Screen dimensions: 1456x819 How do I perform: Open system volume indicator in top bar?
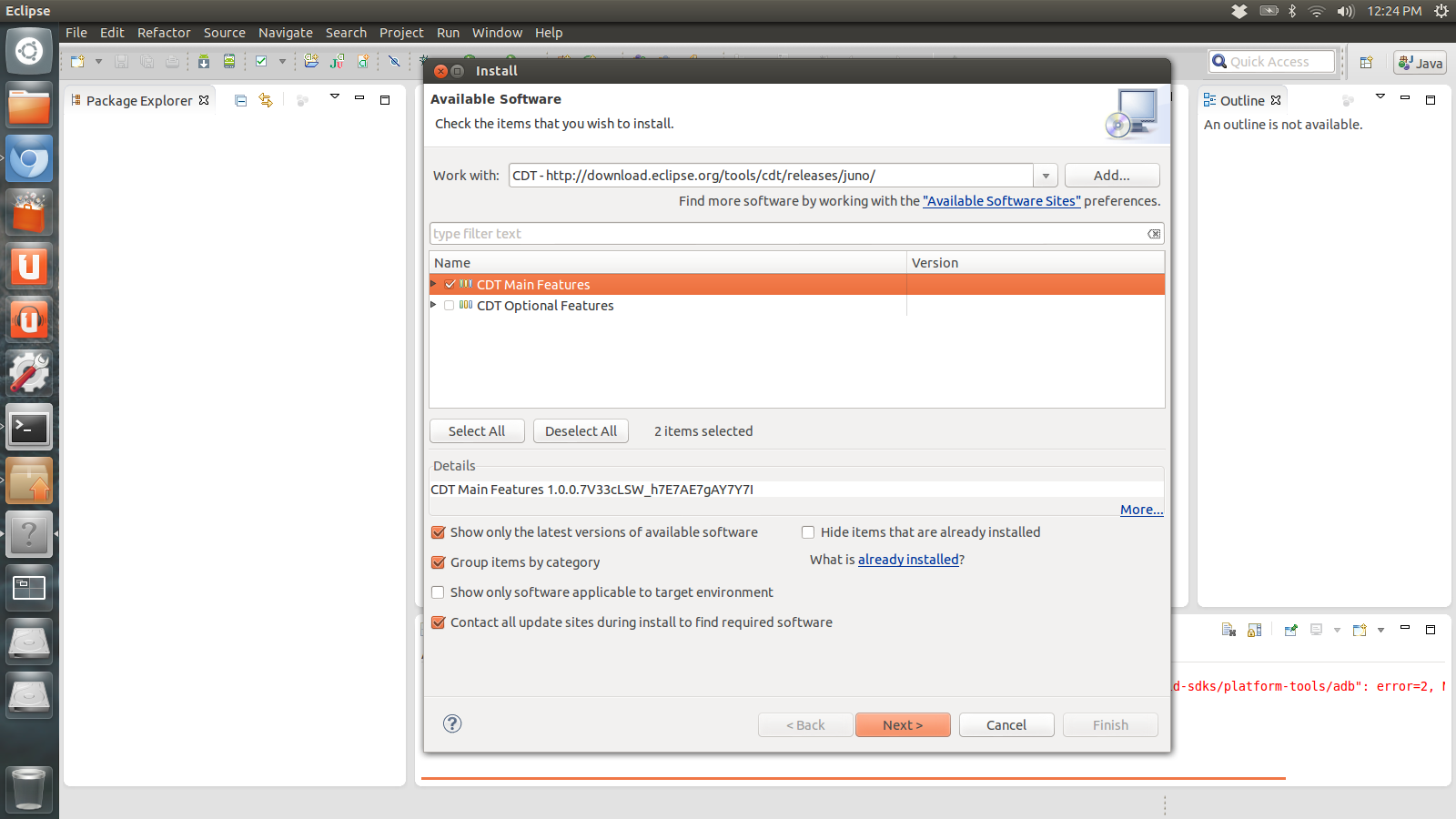tap(1346, 11)
